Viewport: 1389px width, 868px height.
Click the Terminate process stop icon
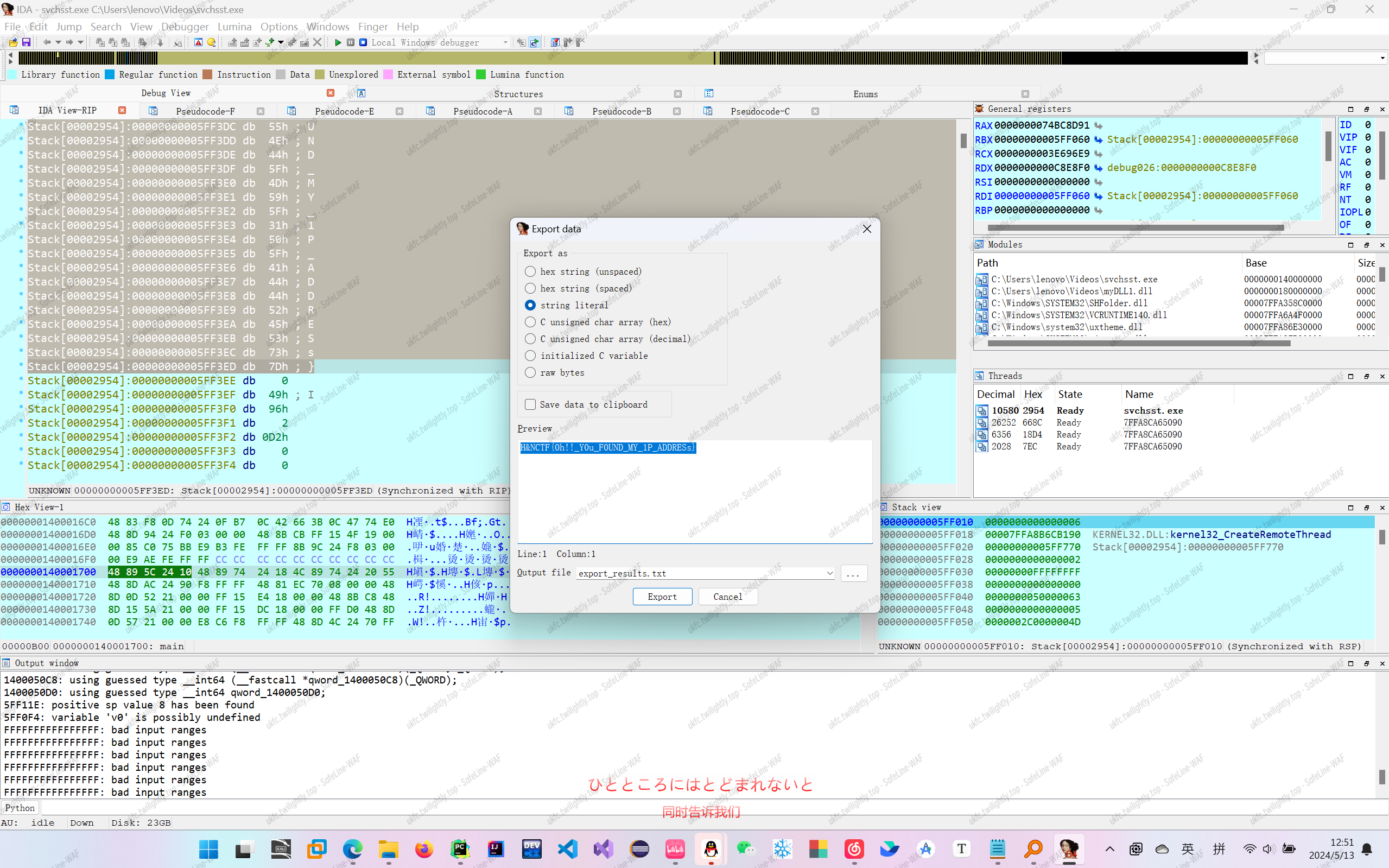(x=363, y=42)
